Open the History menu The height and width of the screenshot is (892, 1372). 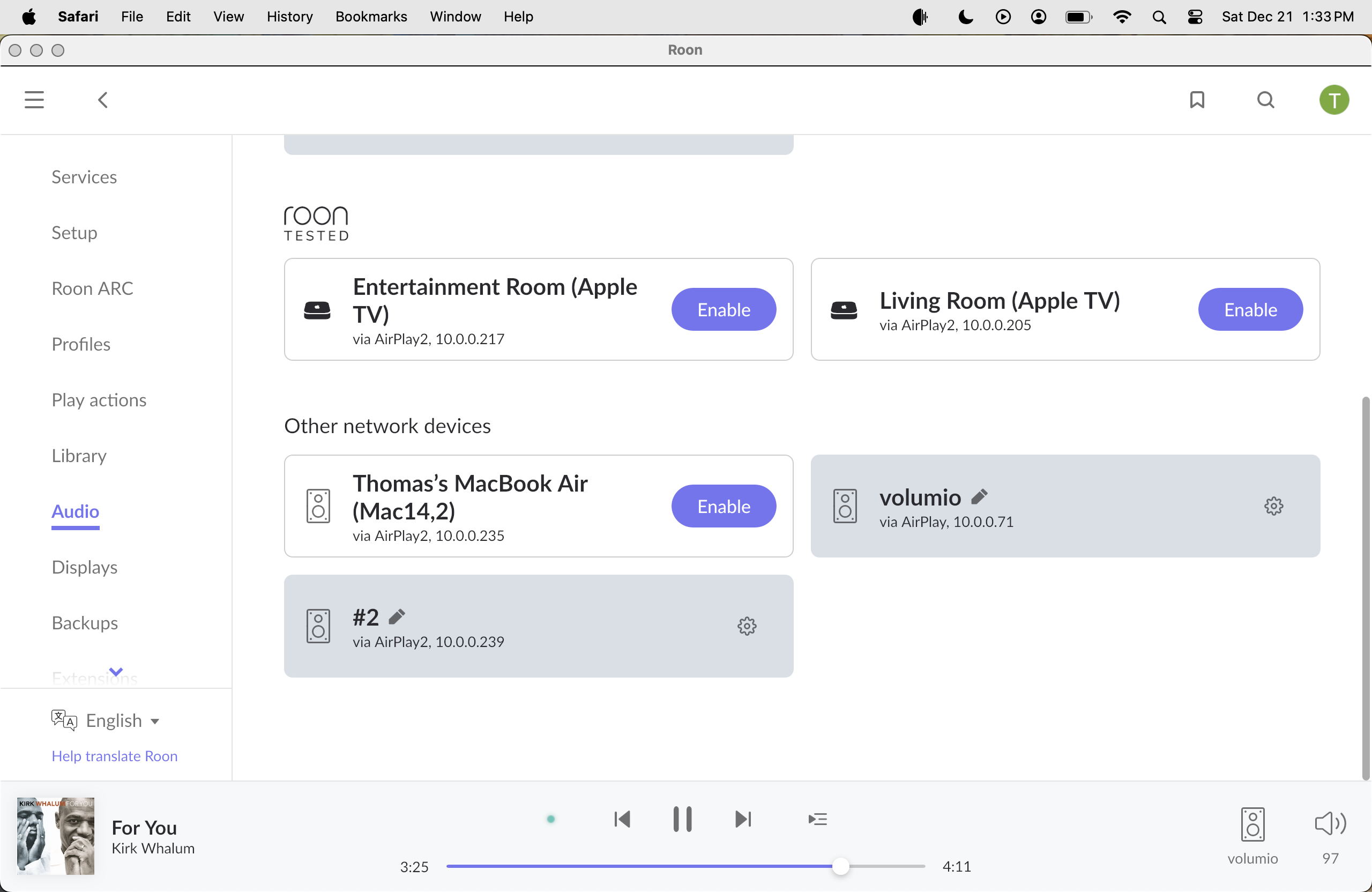289,17
